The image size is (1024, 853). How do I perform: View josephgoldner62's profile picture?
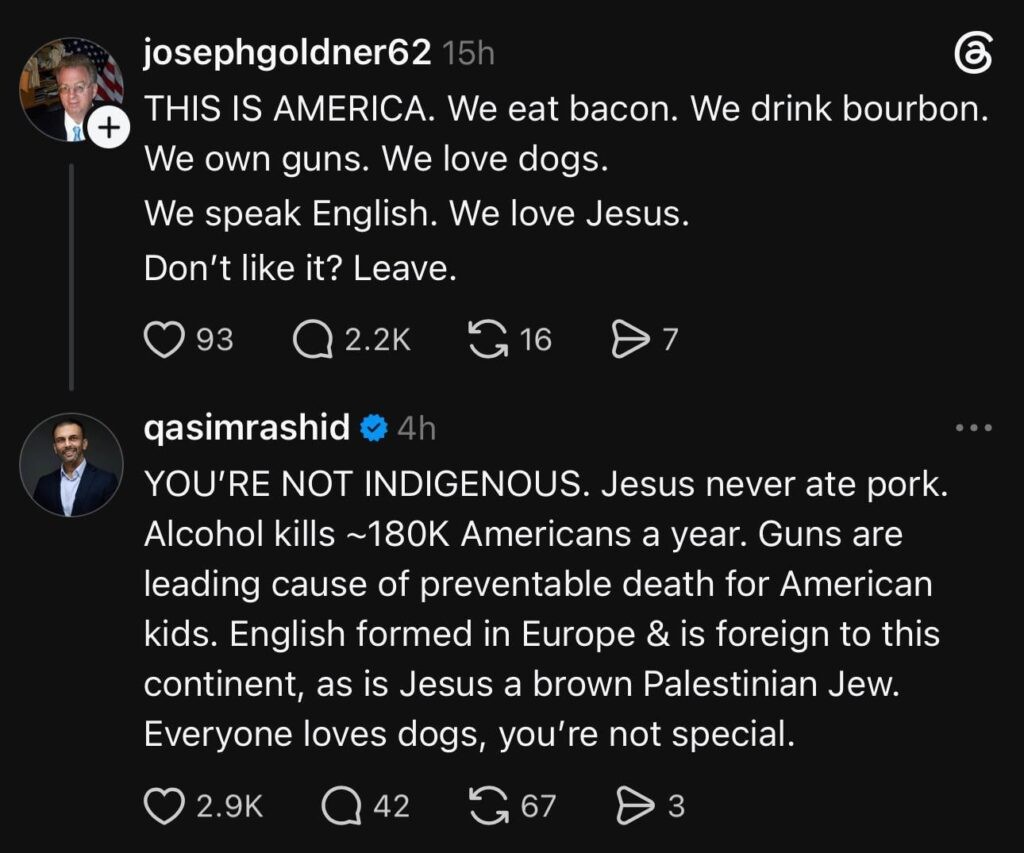pos(71,89)
